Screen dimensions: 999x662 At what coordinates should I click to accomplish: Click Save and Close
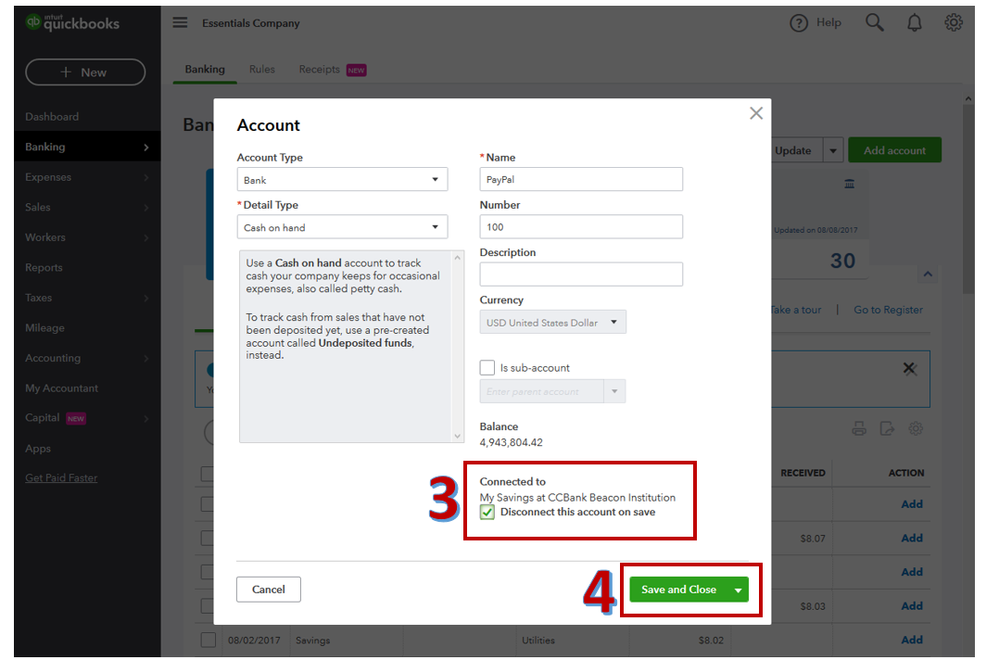point(679,590)
